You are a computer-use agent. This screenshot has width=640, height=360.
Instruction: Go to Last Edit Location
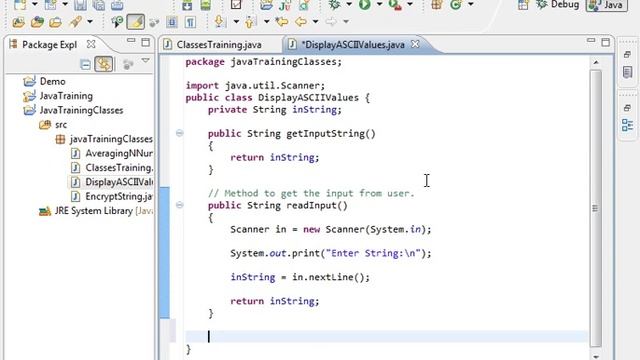tap(281, 22)
